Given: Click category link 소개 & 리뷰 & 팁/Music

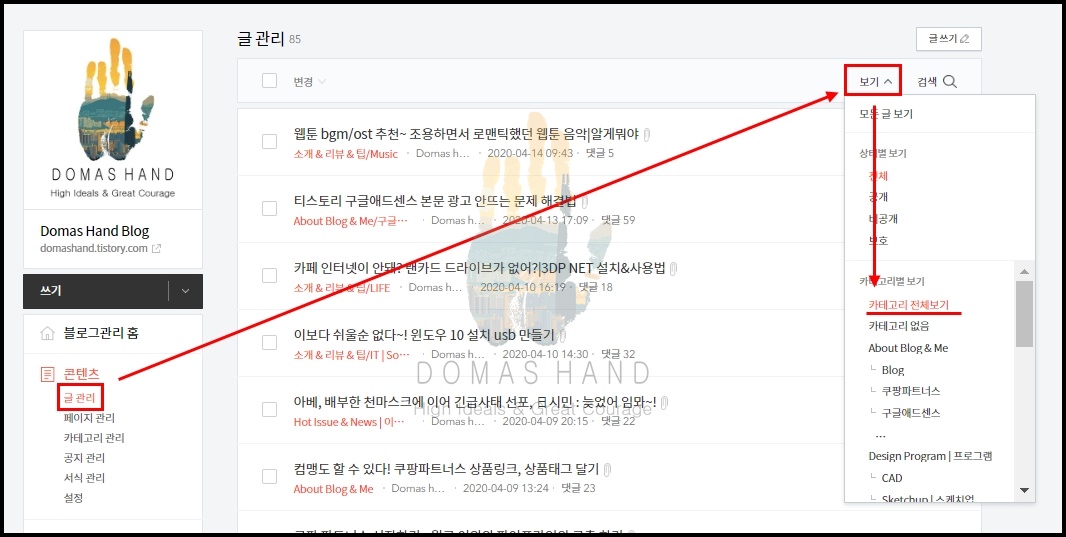Looking at the screenshot, I should point(346,154).
